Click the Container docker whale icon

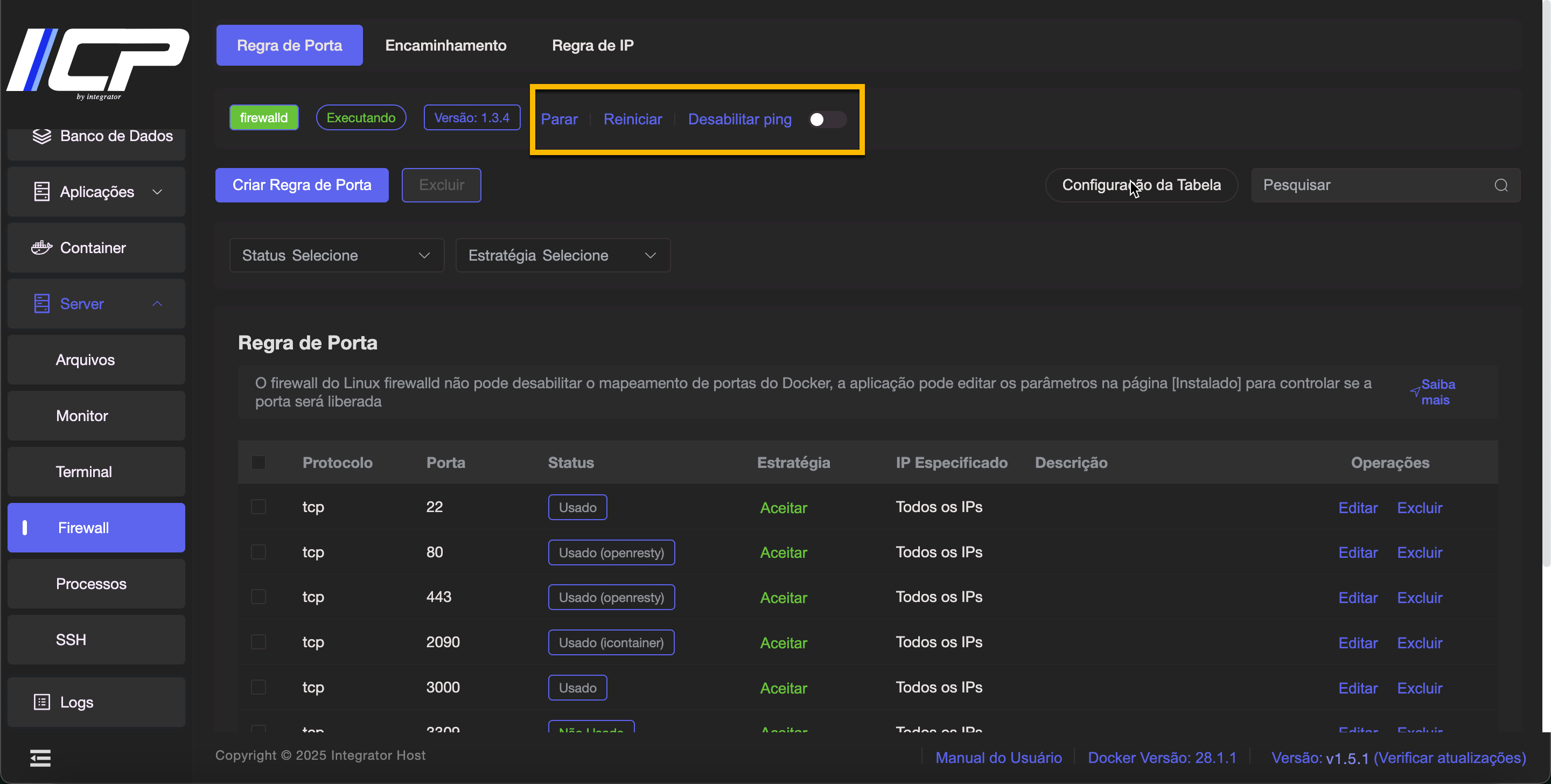(41, 248)
